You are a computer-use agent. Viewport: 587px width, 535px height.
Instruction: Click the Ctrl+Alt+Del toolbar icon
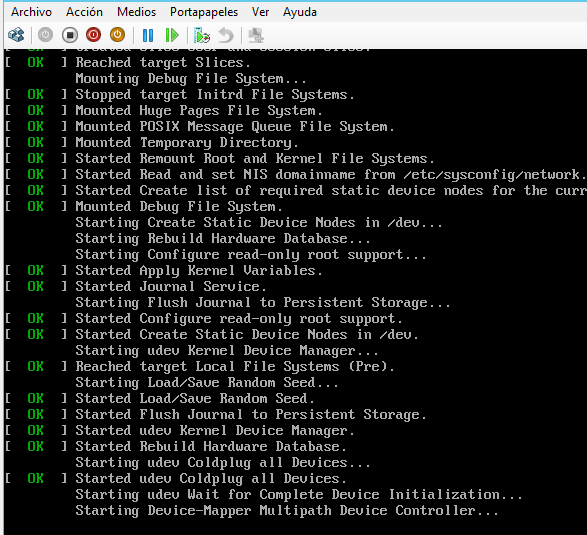click(x=16, y=35)
